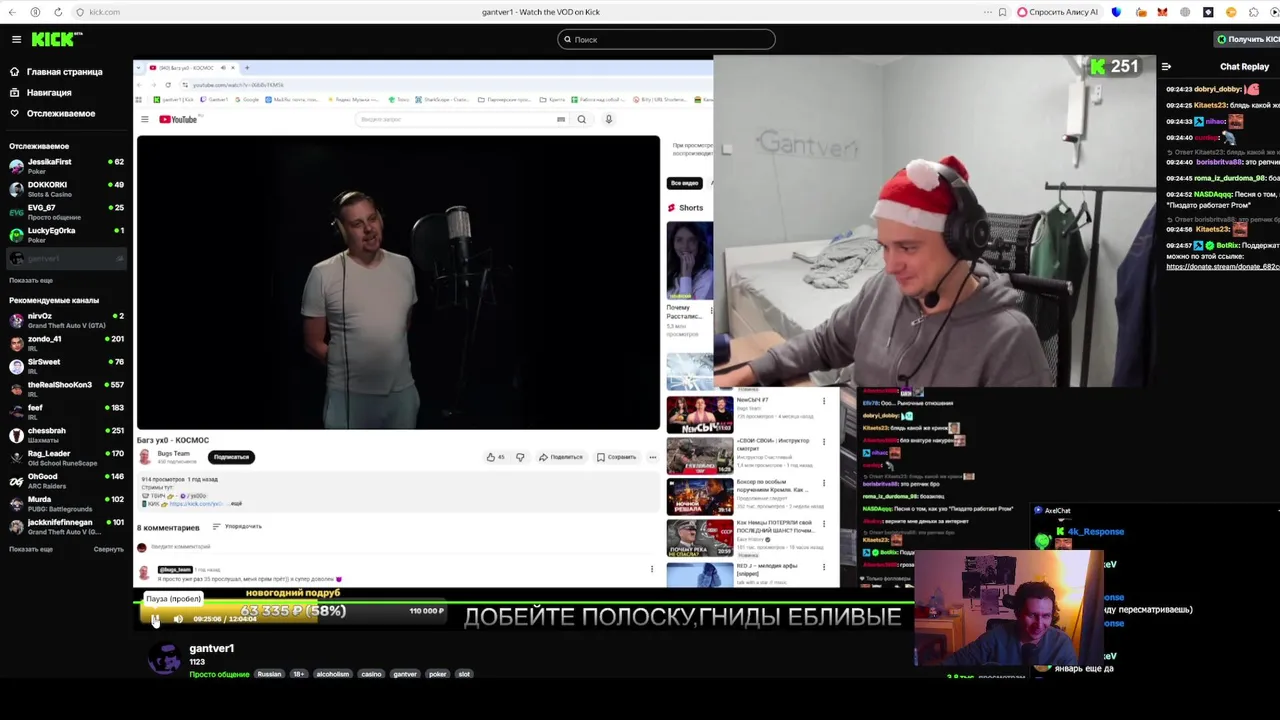The height and width of the screenshot is (720, 1280).
Task: Open the blue shield browser extension
Action: [1116, 12]
